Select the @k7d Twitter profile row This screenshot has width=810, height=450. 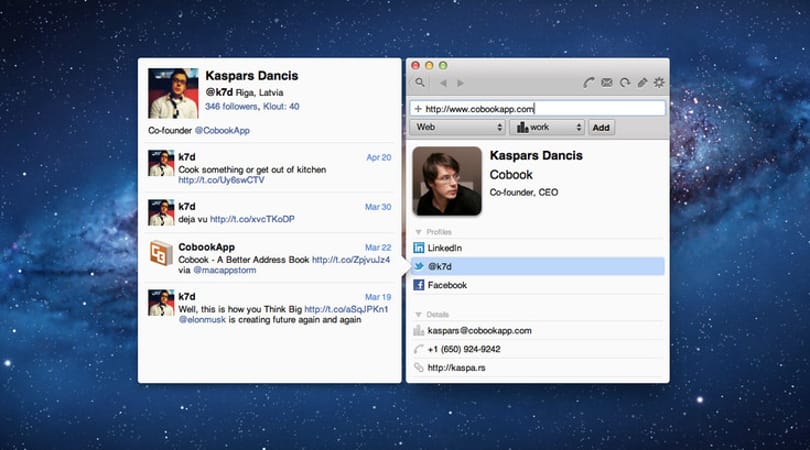click(x=538, y=267)
